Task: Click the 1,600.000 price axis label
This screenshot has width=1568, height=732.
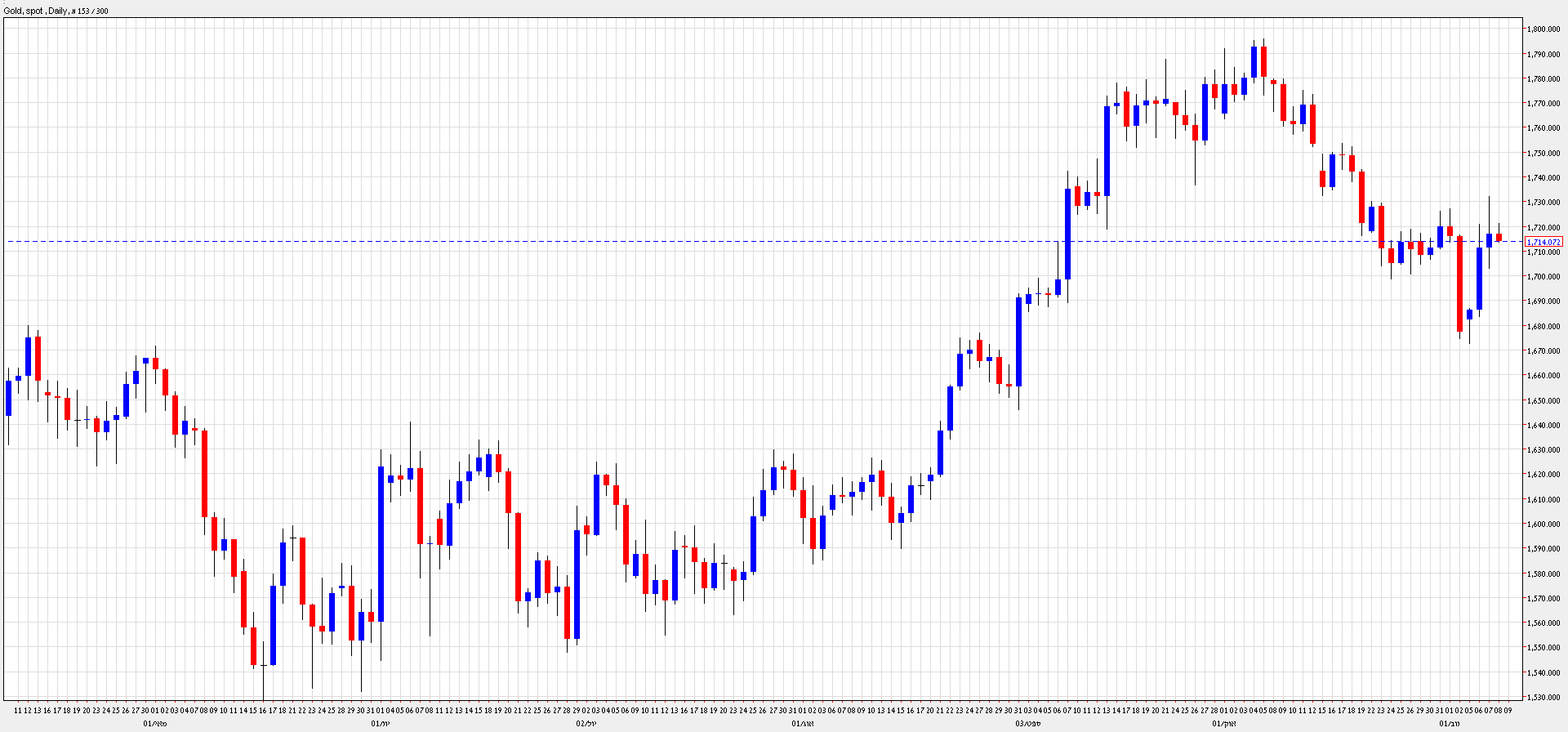Action: click(x=1543, y=524)
